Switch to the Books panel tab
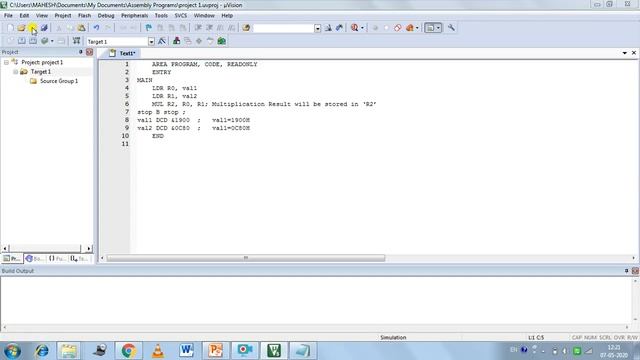This screenshot has width=640, height=360. 34,259
